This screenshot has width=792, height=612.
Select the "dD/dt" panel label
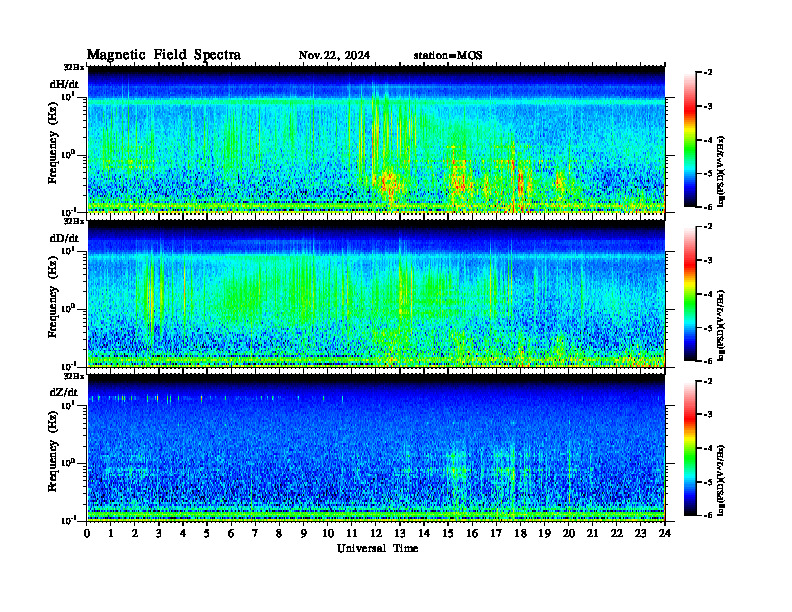(64, 238)
